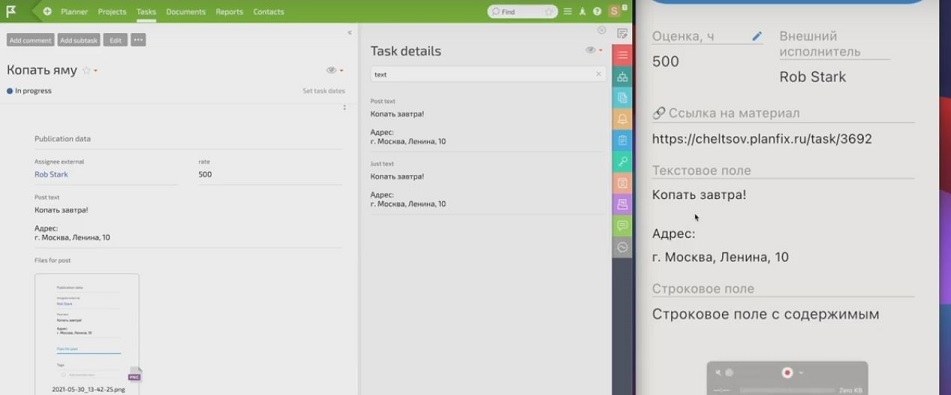Open the green key sidebar icon
Image resolution: width=951 pixels, height=395 pixels.
pos(622,162)
